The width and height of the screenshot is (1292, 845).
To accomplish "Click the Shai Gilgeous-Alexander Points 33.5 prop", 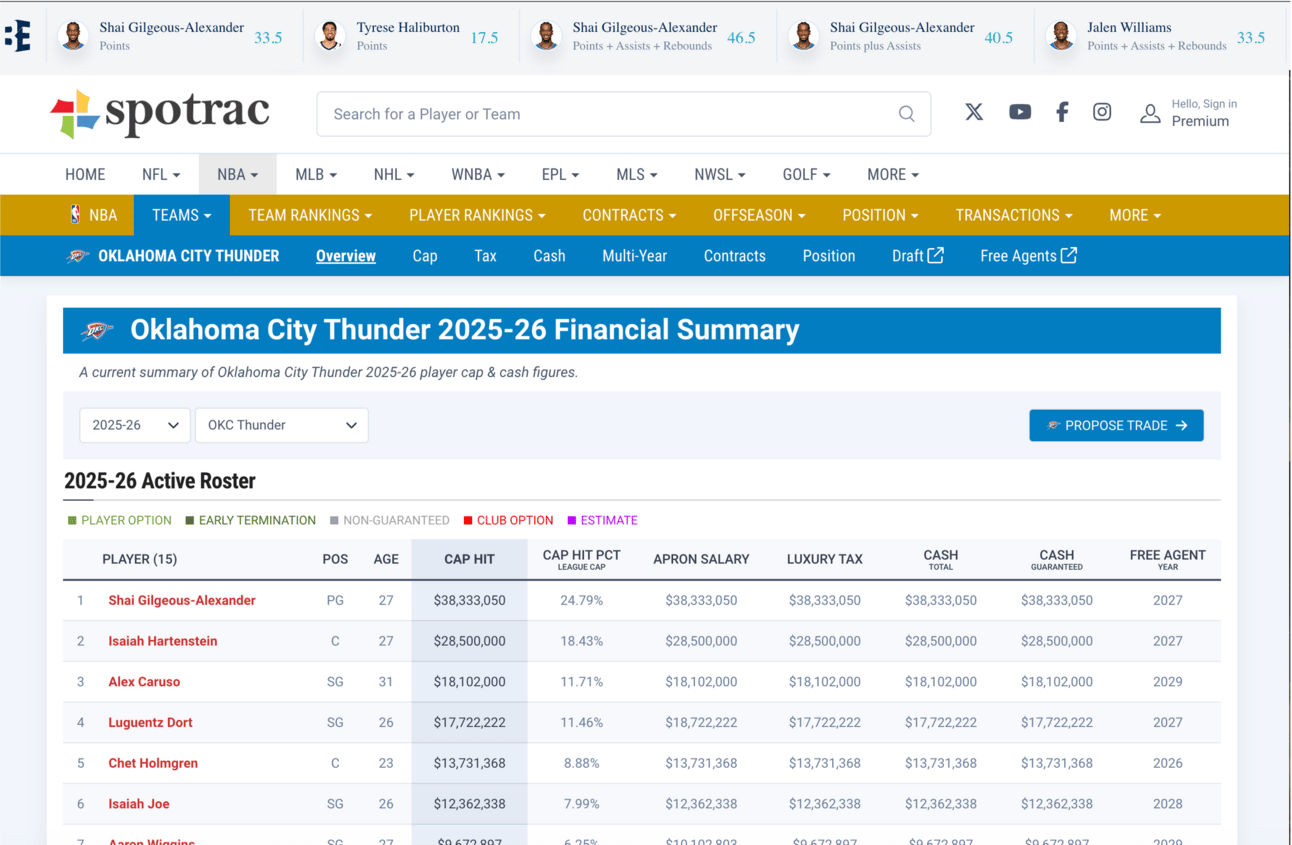I will click(x=172, y=36).
